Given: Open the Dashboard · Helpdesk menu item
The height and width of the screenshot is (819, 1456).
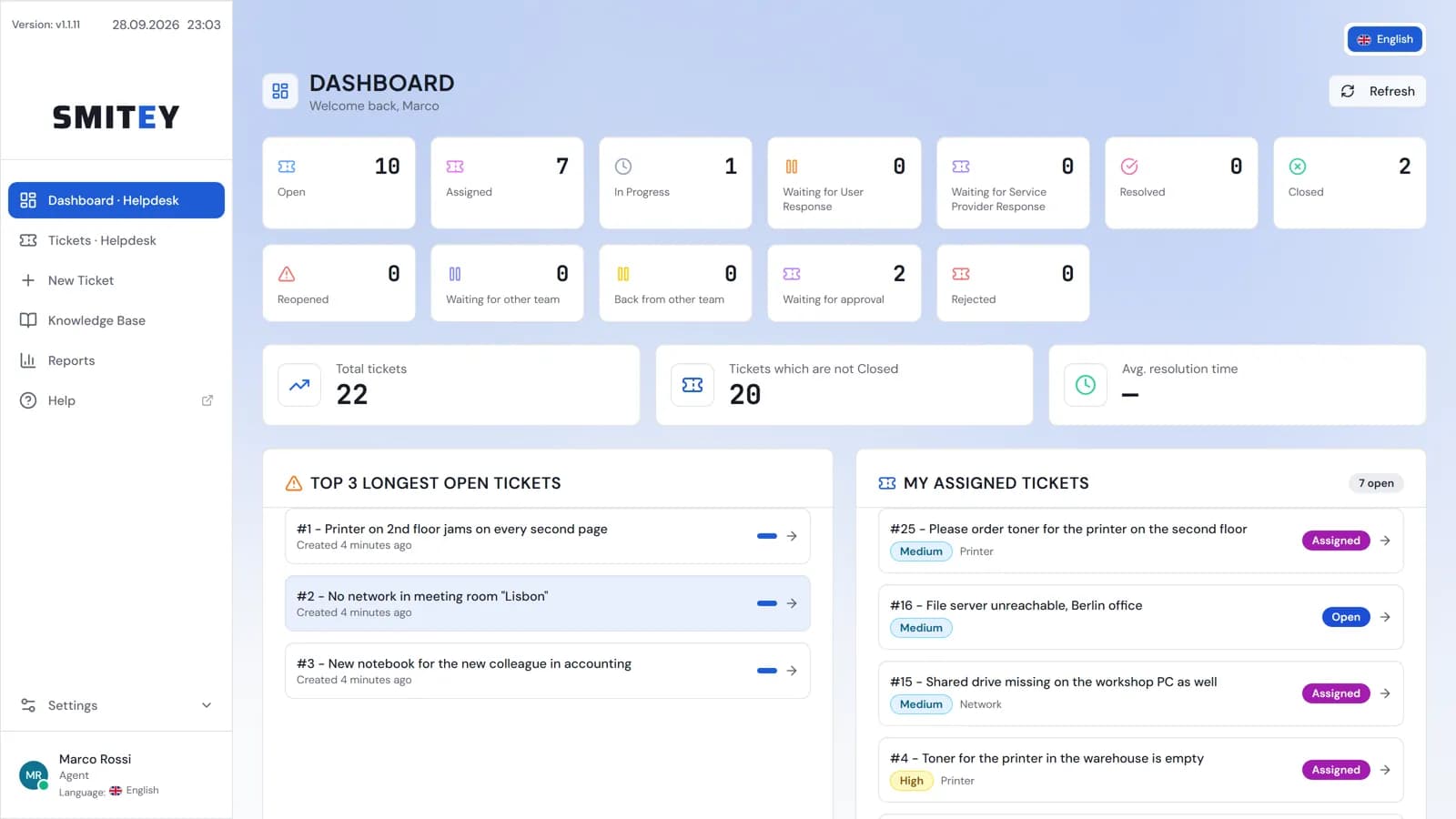Looking at the screenshot, I should click(x=116, y=200).
